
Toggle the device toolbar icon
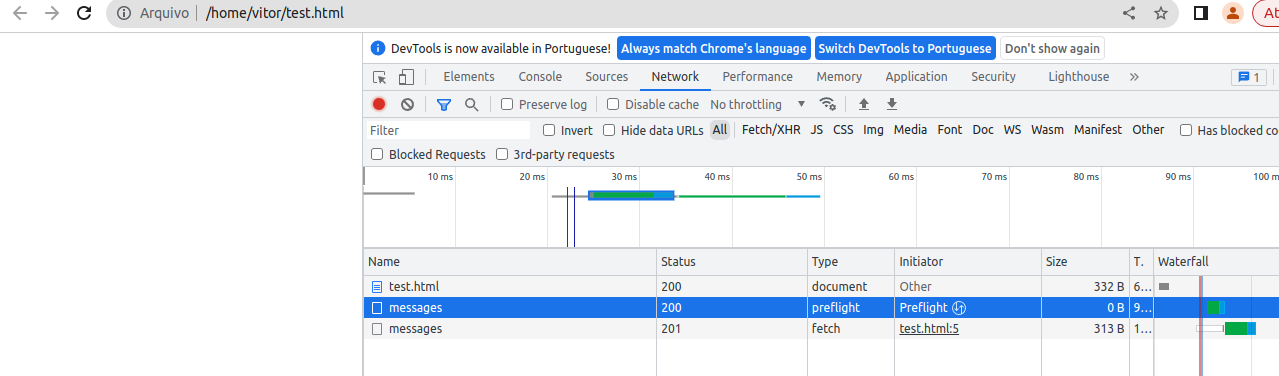tap(406, 77)
